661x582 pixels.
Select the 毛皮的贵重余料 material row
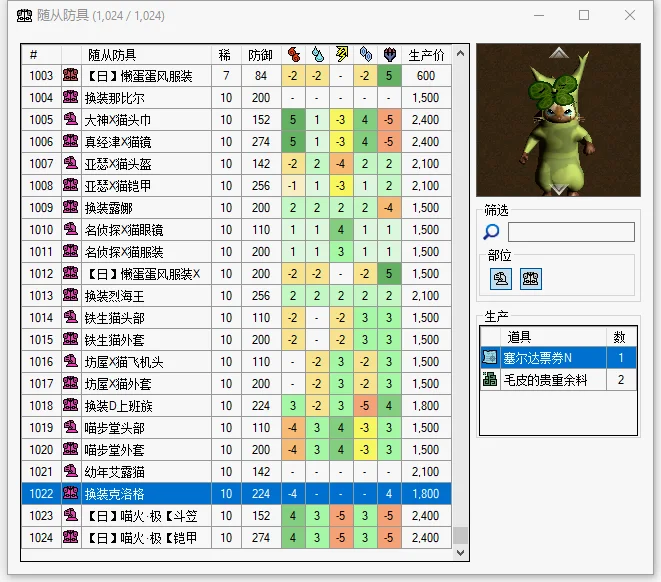(558, 380)
